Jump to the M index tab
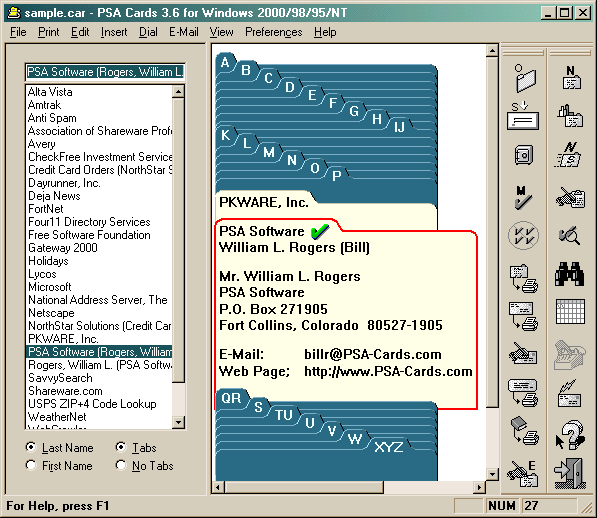This screenshot has width=597, height=518. click(x=269, y=152)
